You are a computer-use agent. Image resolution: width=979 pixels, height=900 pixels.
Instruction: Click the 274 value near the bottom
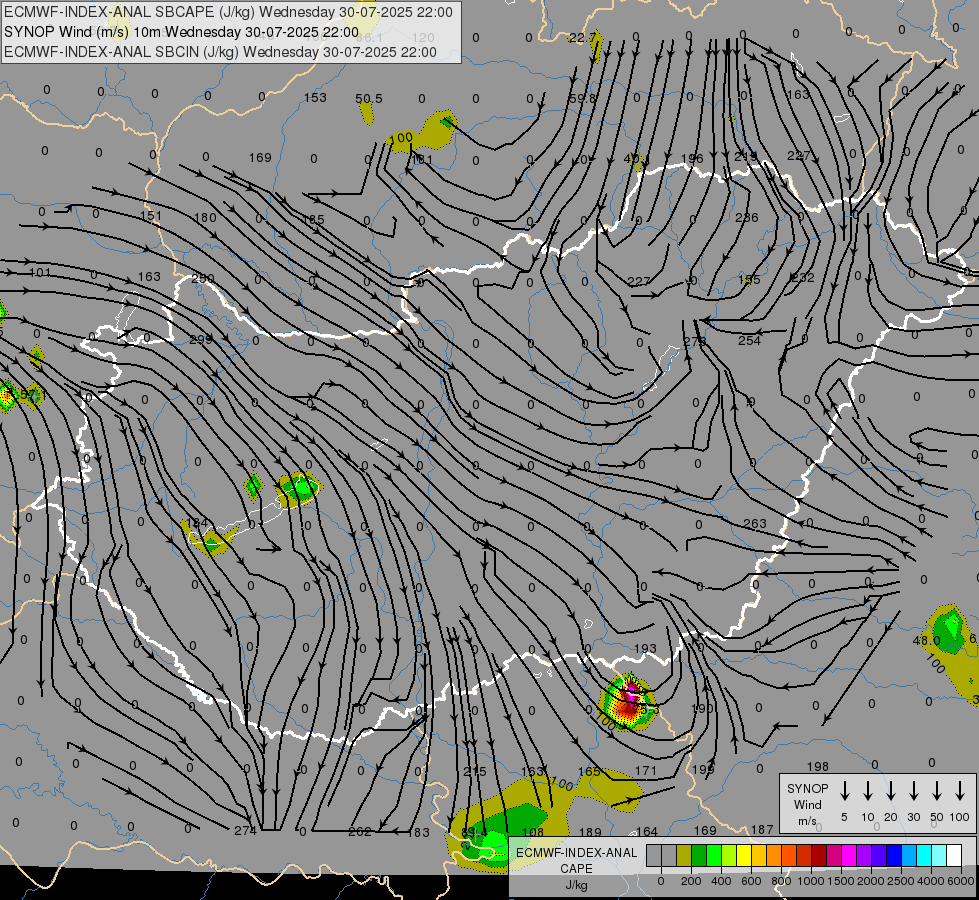245,830
